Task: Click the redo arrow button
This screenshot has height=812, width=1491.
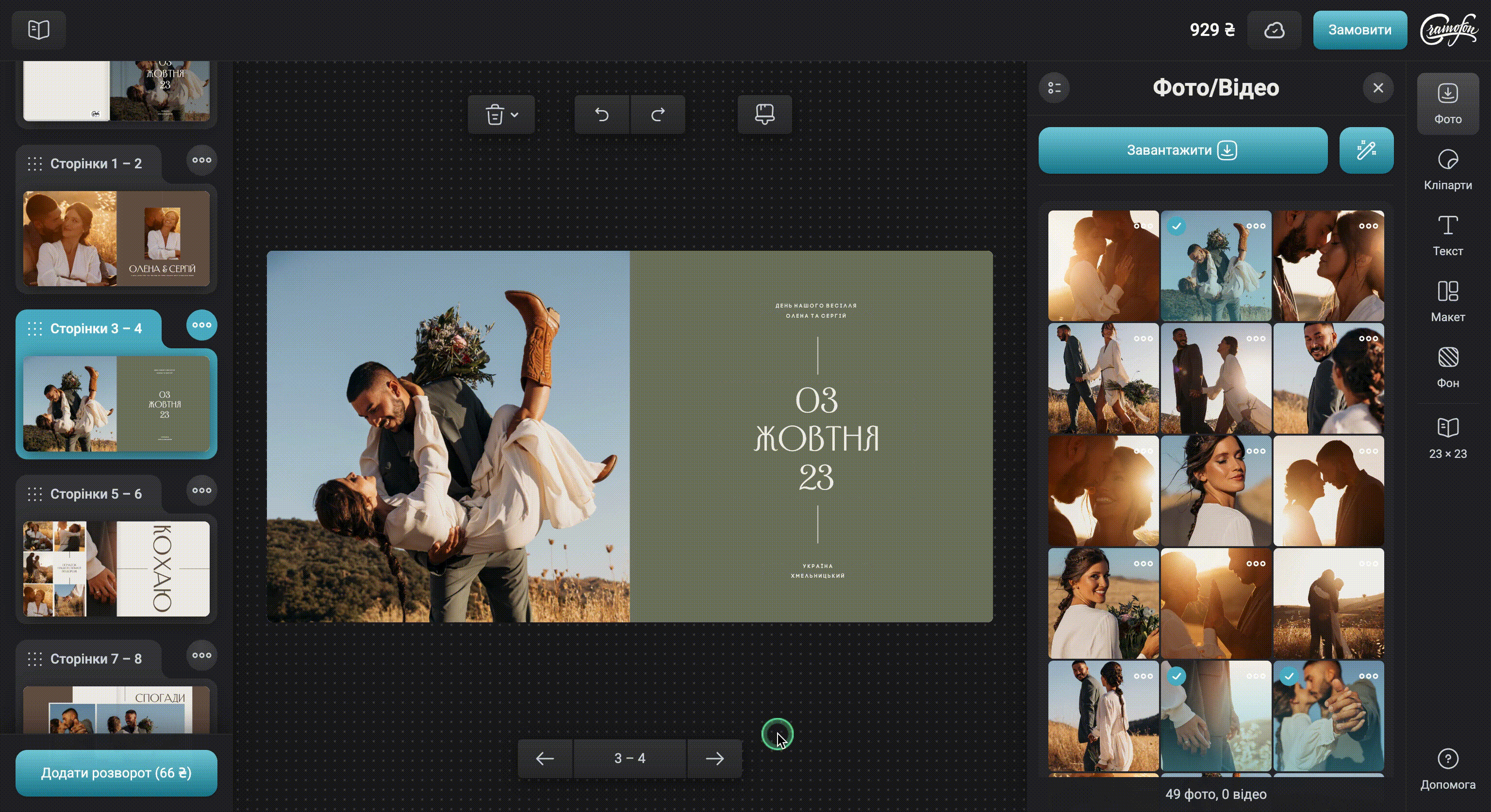Action: tap(658, 114)
